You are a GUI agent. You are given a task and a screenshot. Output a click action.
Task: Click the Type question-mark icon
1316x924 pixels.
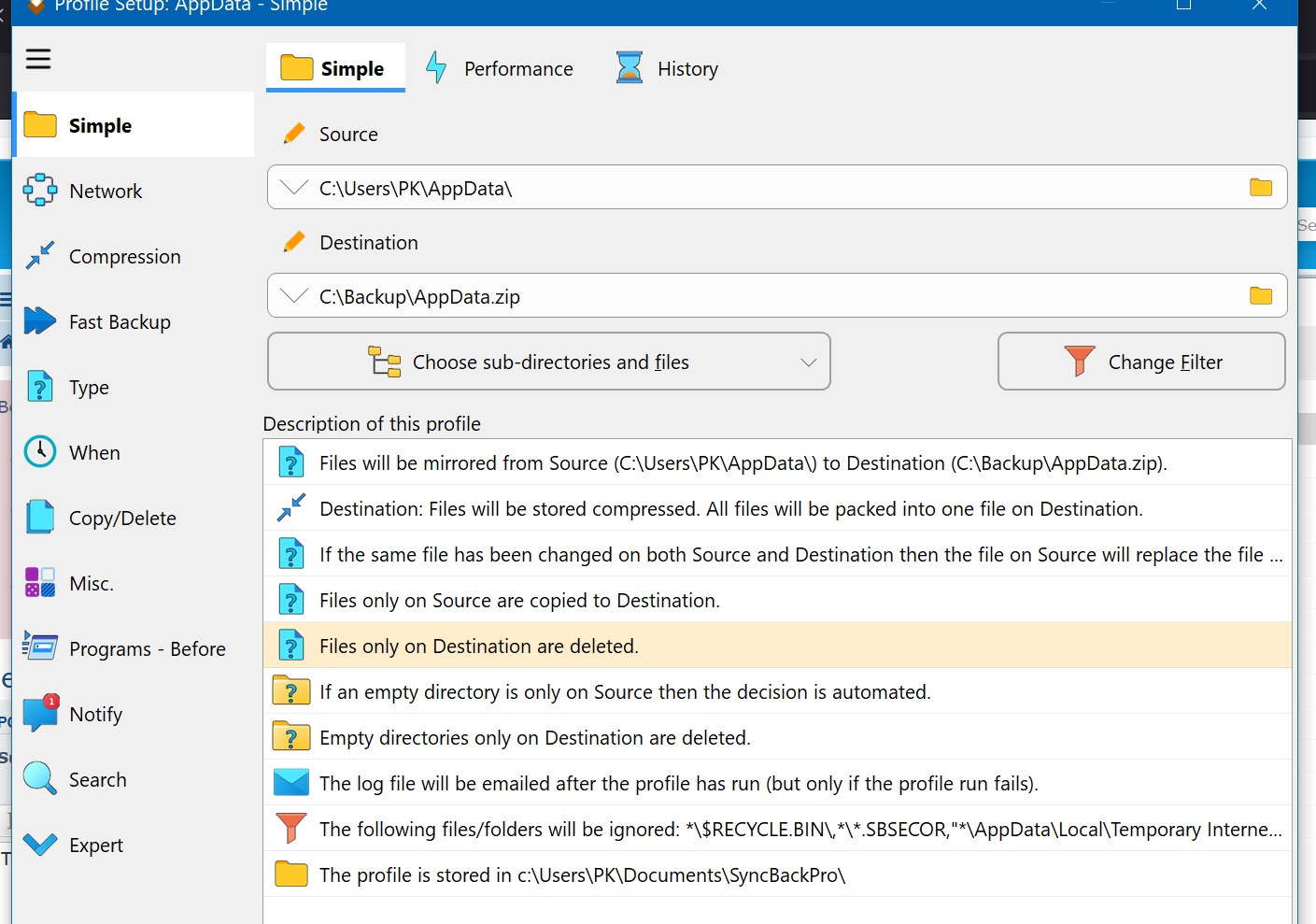point(40,386)
